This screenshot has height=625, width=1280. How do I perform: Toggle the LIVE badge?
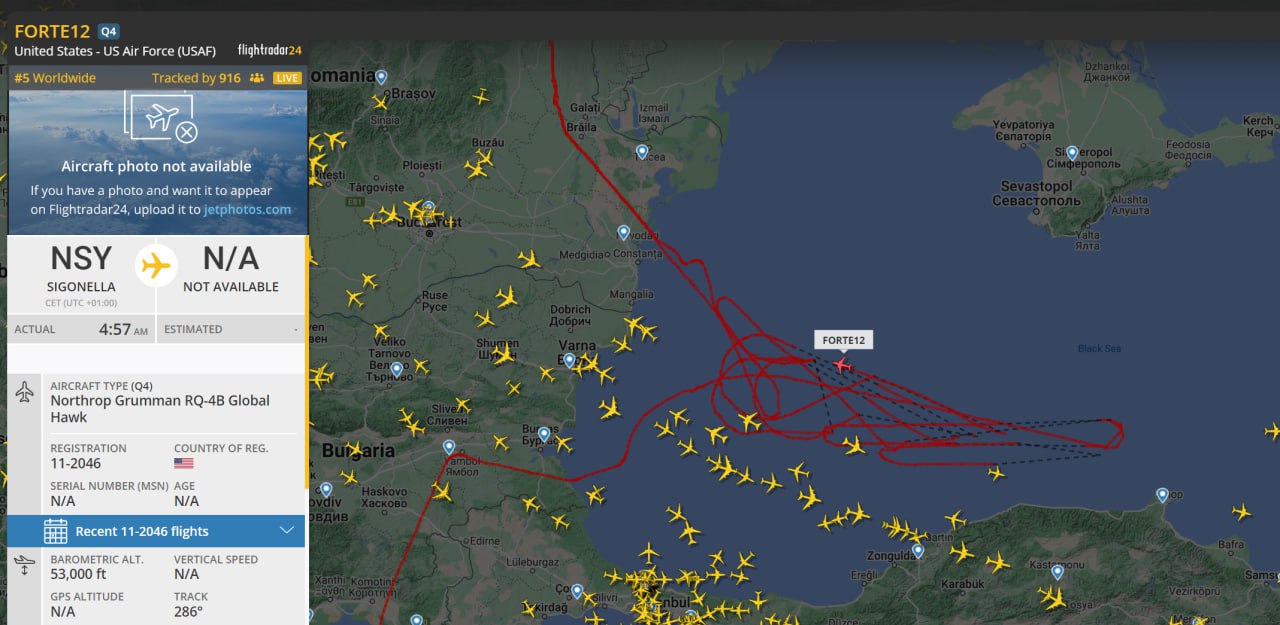click(287, 78)
